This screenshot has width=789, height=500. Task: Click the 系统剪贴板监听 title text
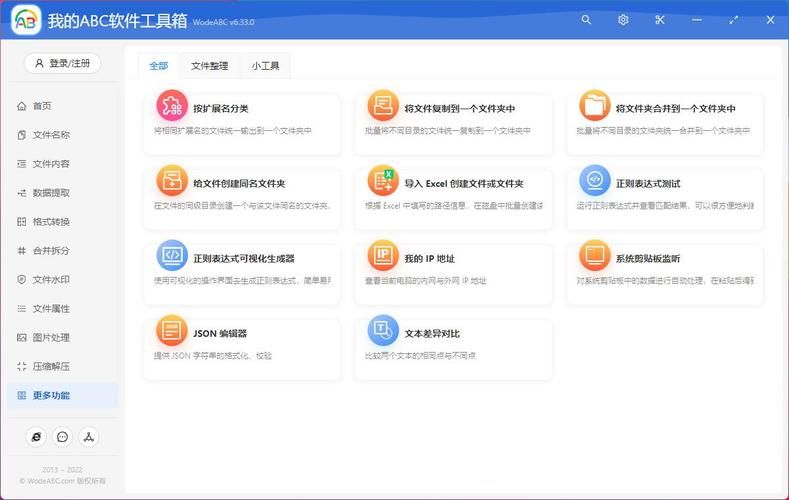point(648,258)
